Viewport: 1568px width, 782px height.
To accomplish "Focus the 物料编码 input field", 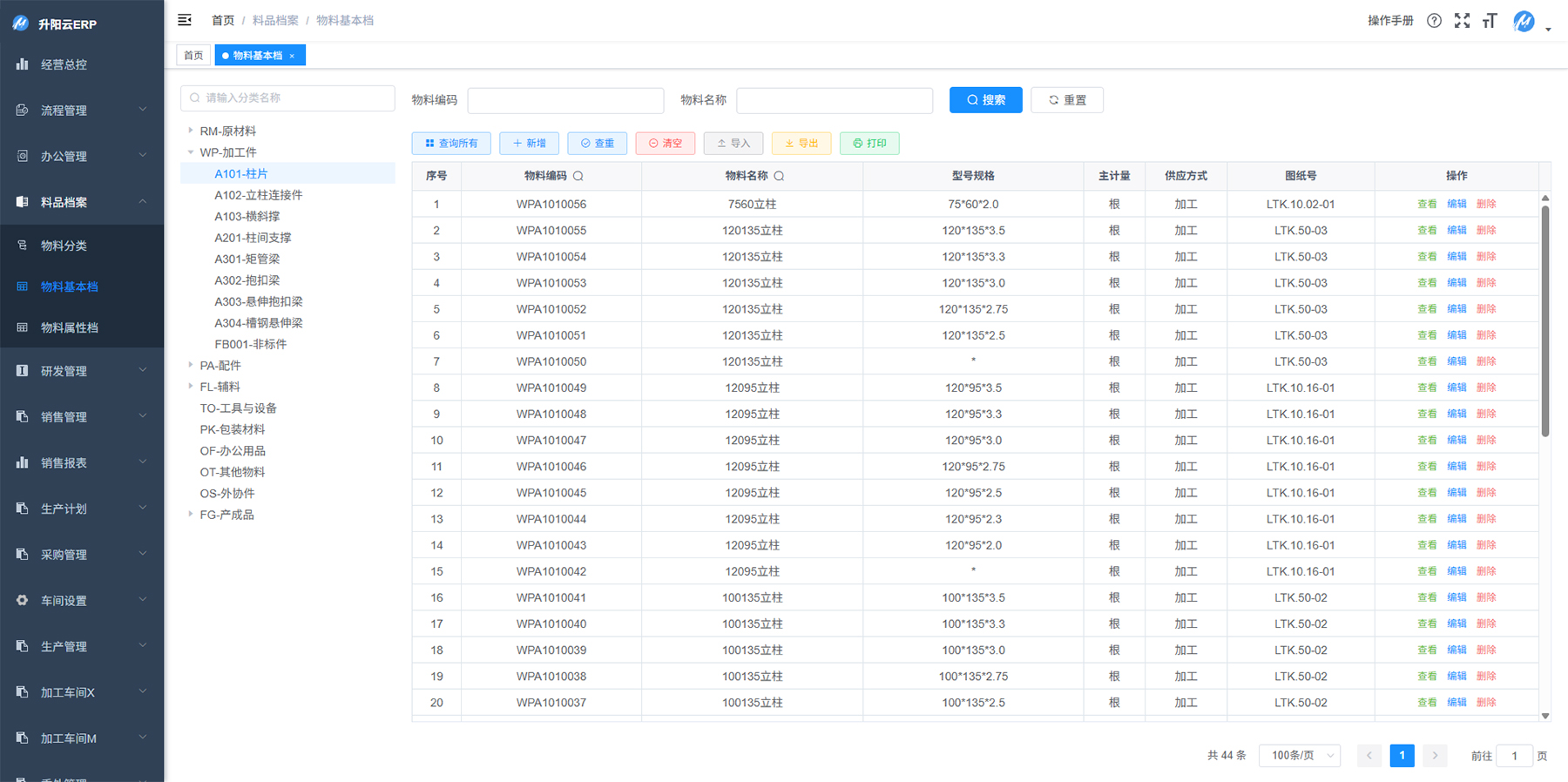I will coord(565,100).
